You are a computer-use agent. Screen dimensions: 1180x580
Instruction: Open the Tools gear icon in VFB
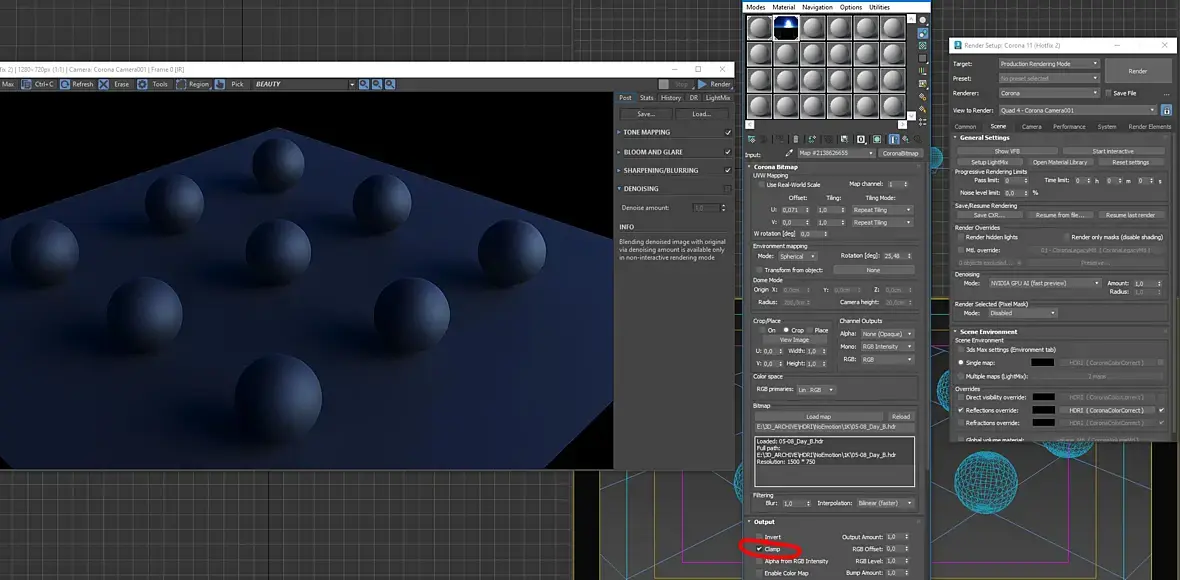(x=143, y=84)
